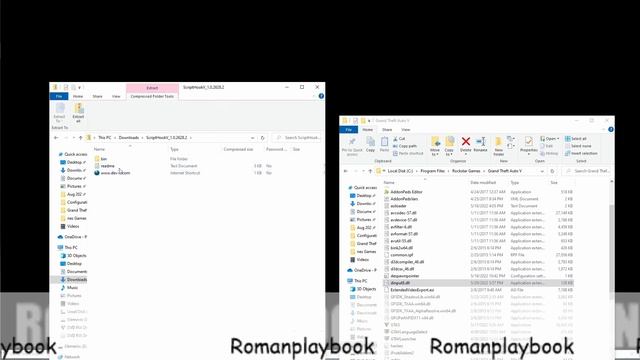Expand recent locations arrow in ScriptHookV window
The height and width of the screenshot is (360, 640).
click(73, 138)
